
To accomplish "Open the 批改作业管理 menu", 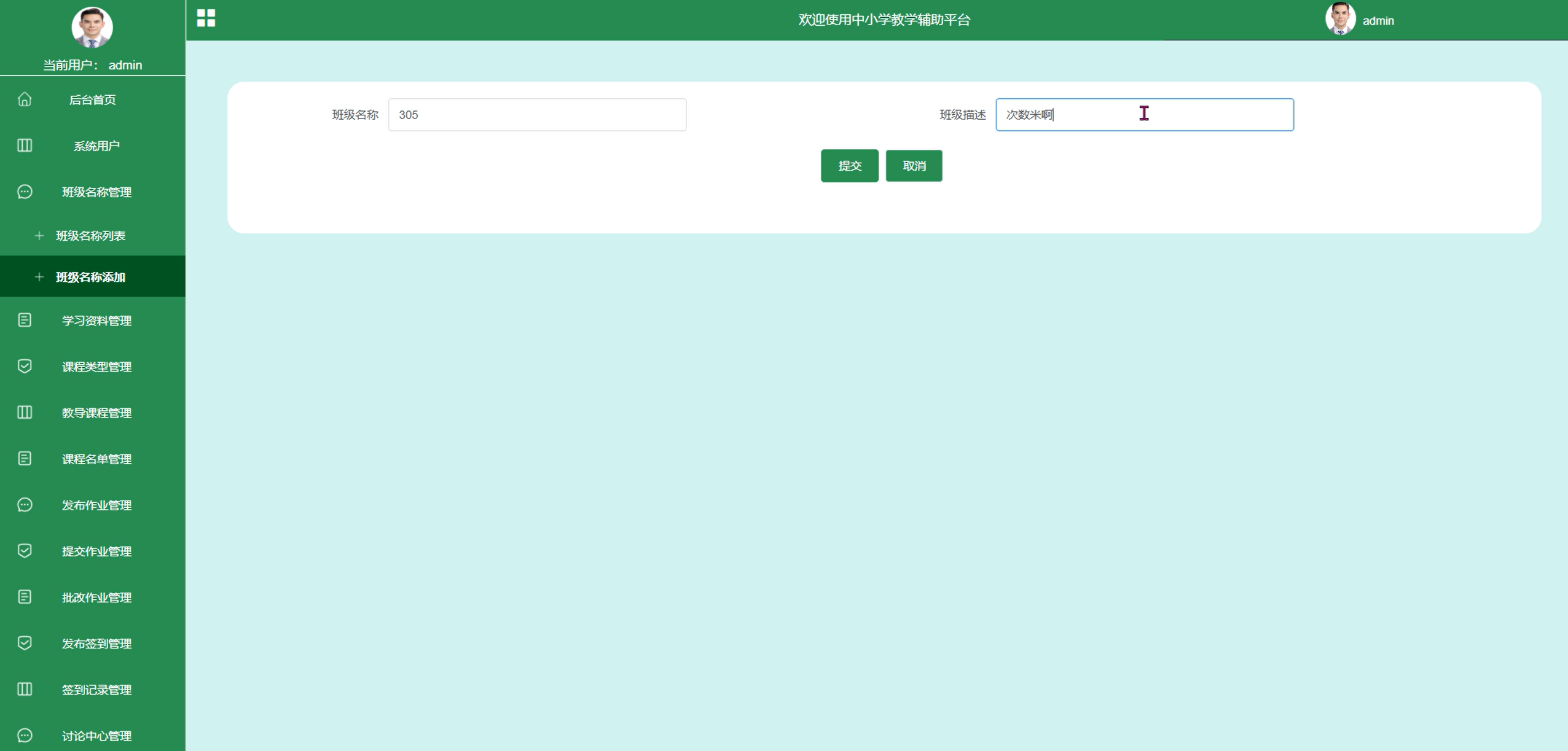I will click(x=96, y=597).
